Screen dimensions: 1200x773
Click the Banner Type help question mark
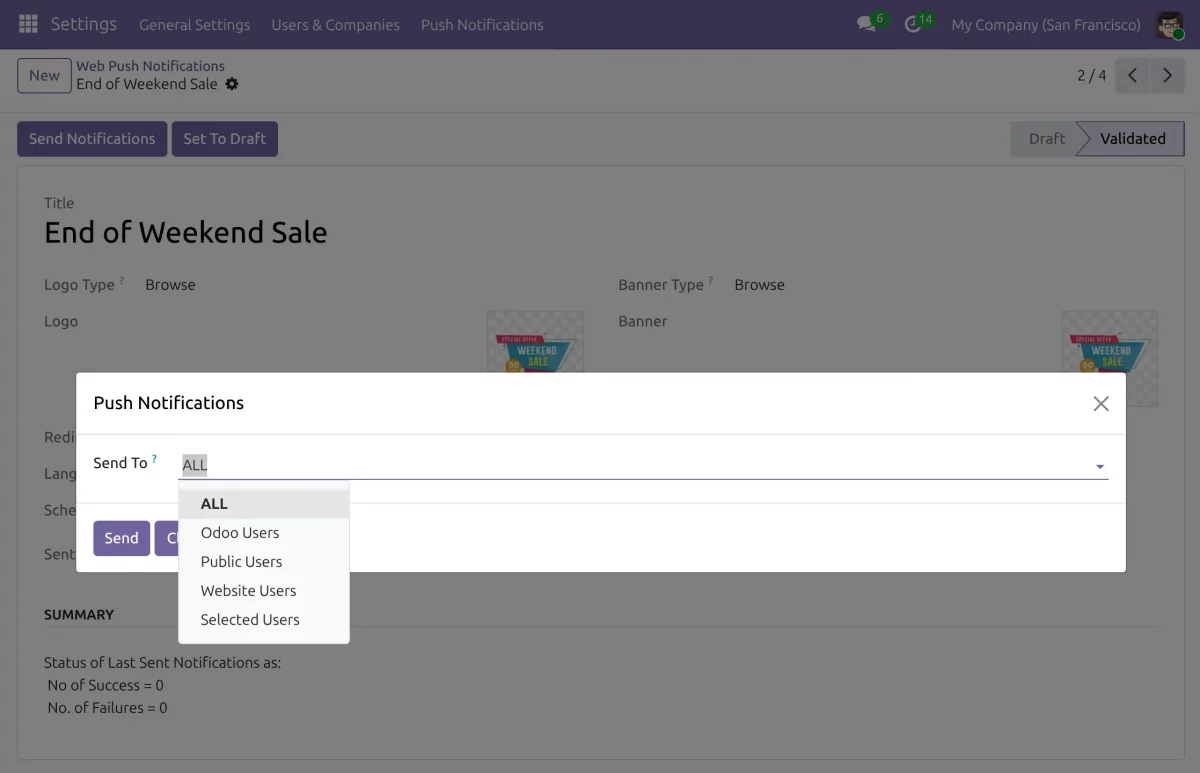[711, 281]
